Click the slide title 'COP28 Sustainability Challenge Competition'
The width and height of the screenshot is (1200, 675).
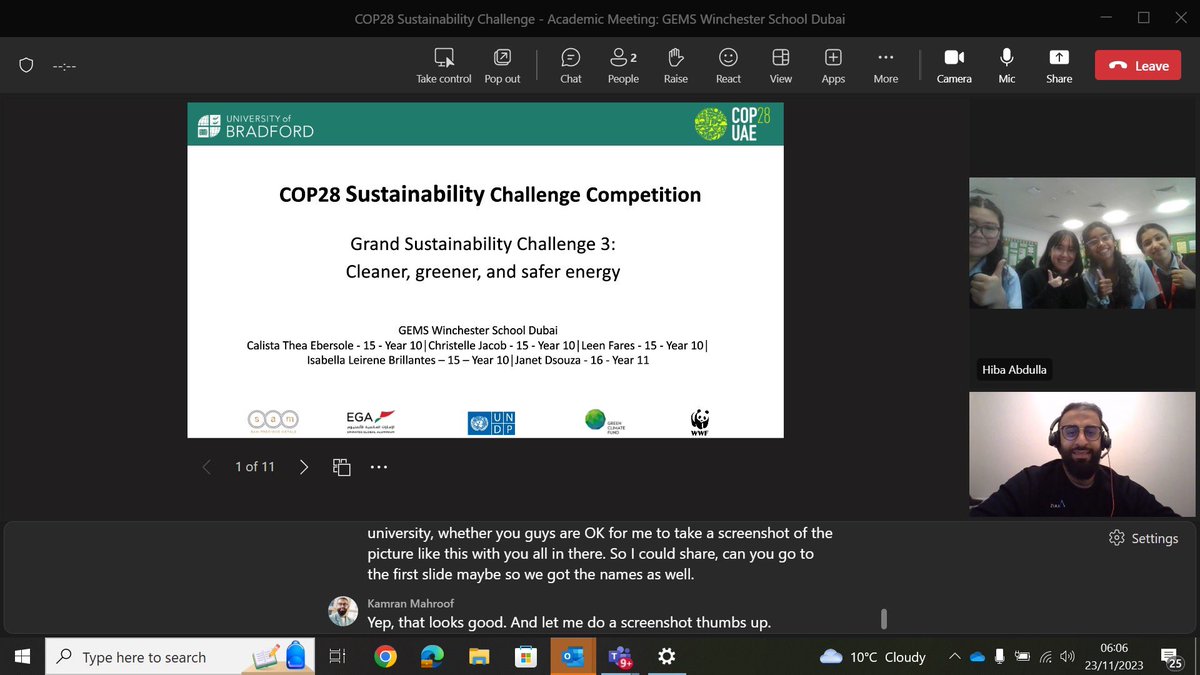pos(490,194)
